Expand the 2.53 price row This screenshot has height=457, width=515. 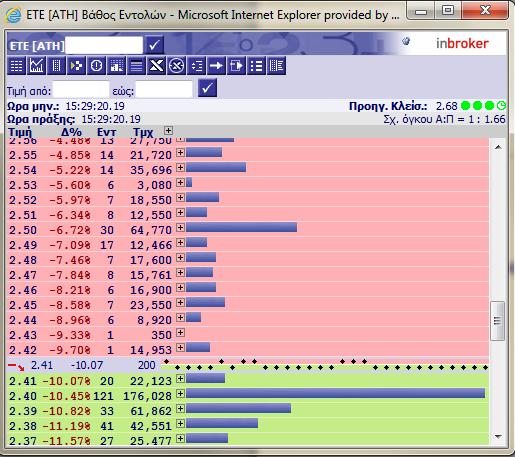click(x=180, y=182)
